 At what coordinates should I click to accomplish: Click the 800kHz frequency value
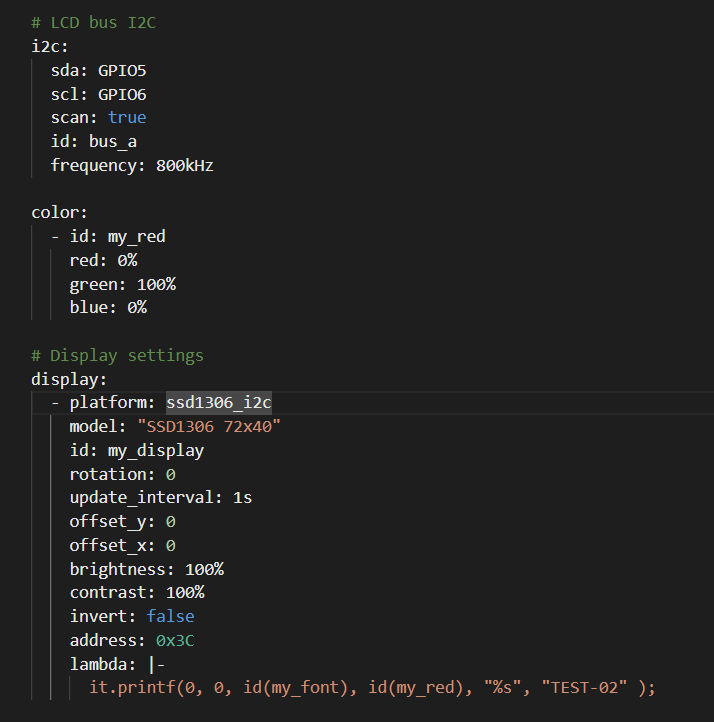point(184,165)
